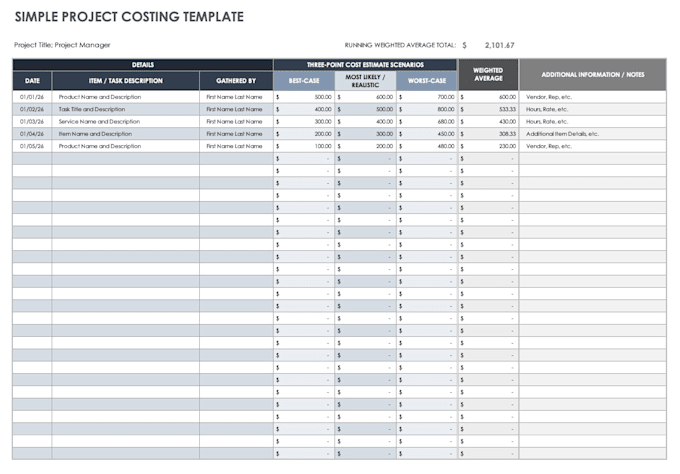The width and height of the screenshot is (680, 474).
Task: Click the 01/04/26 date cell
Action: (32, 134)
